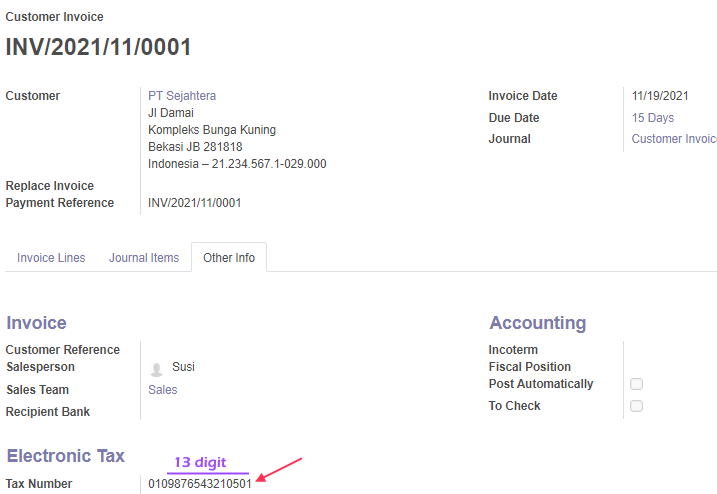Enable the Post Automatically checkbox
Viewport: 717px width, 494px height.
pos(636,384)
